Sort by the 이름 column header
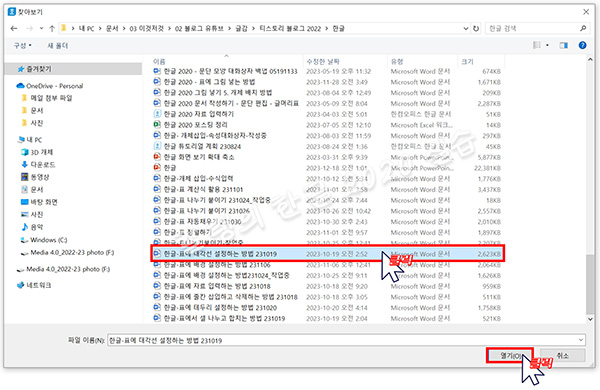Image resolution: width=600 pixels, height=390 pixels. tap(159, 61)
